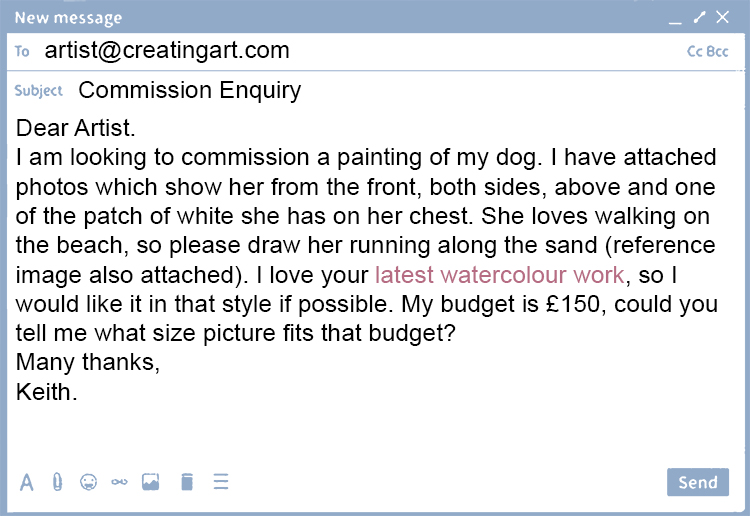Click the paperclip attach file icon
This screenshot has width=750, height=516.
coord(57,482)
